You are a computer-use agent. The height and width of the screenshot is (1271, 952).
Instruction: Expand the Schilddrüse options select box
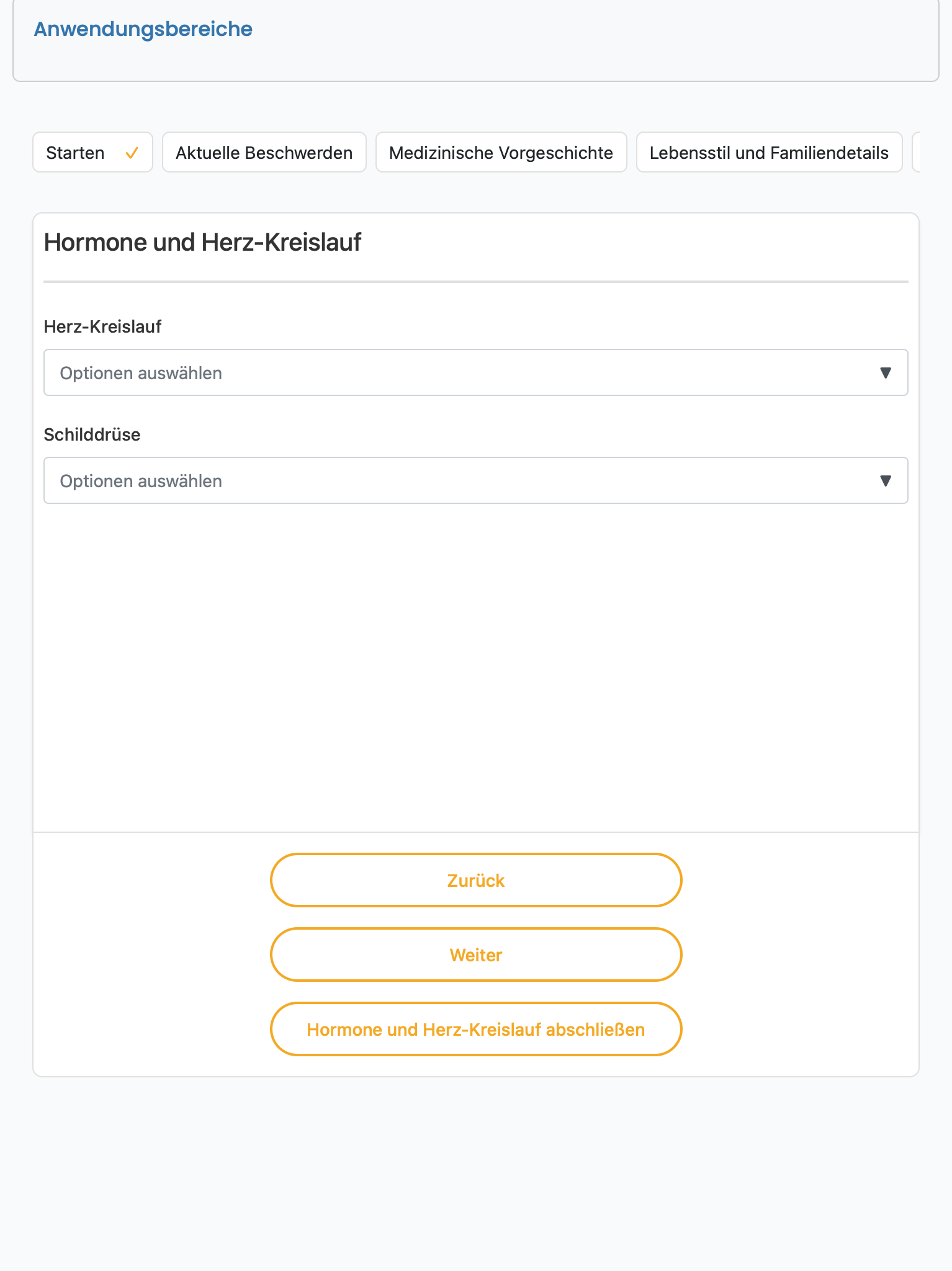[476, 480]
